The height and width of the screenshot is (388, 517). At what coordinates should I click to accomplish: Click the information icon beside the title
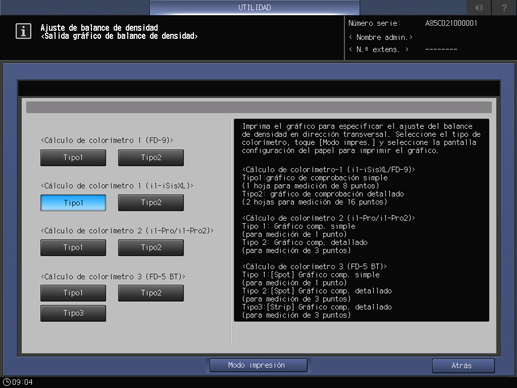coord(23,31)
